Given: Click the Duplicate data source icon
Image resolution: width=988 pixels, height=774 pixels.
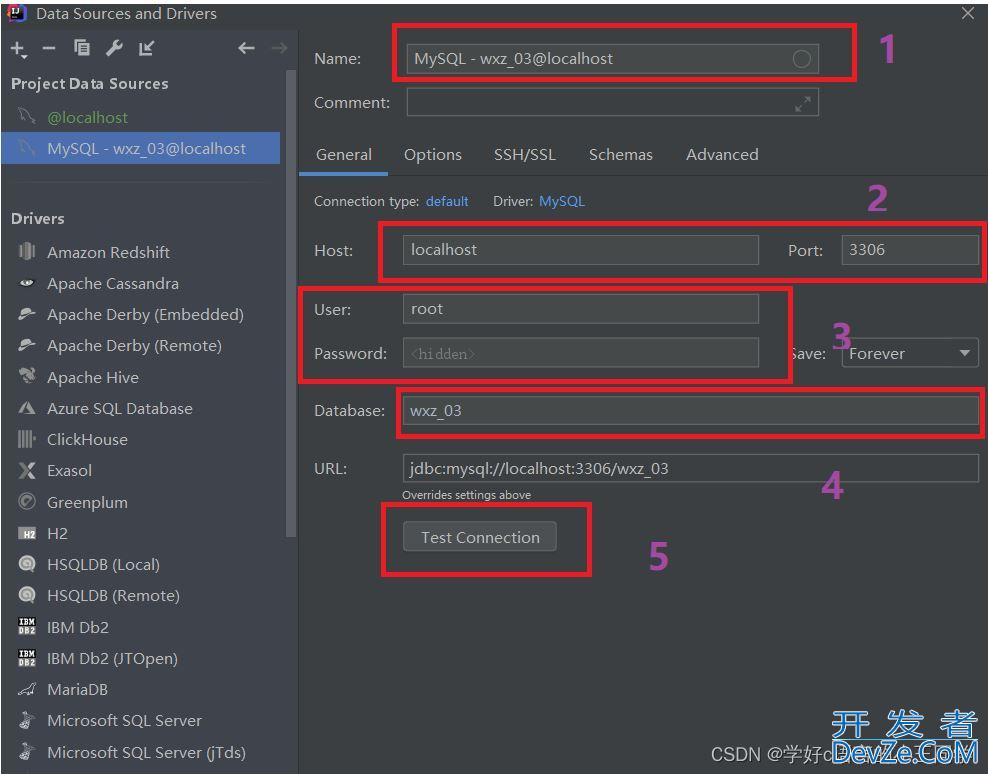Looking at the screenshot, I should coord(82,47).
